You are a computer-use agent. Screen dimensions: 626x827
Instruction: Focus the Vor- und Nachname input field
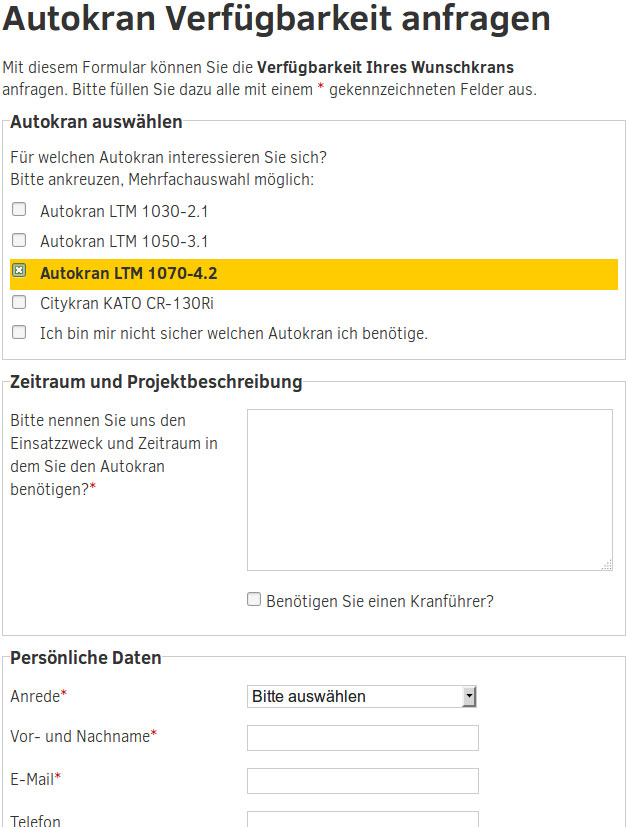(362, 738)
